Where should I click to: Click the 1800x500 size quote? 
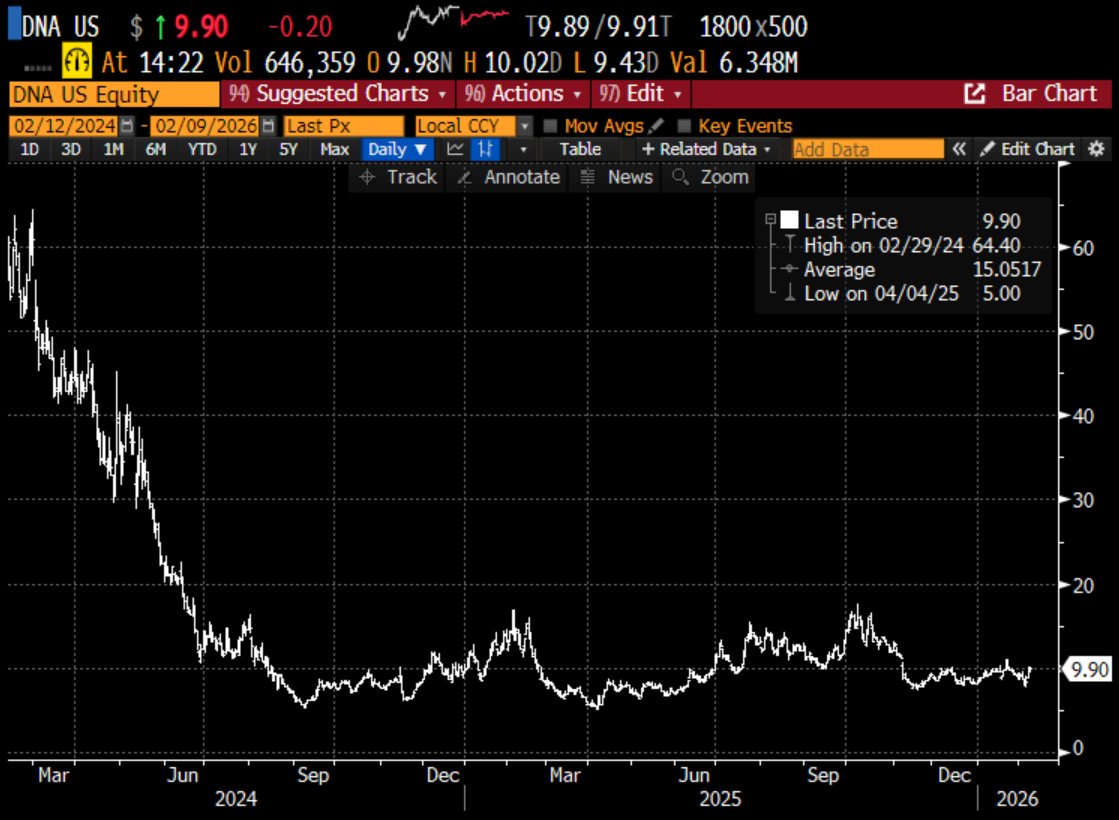[754, 27]
